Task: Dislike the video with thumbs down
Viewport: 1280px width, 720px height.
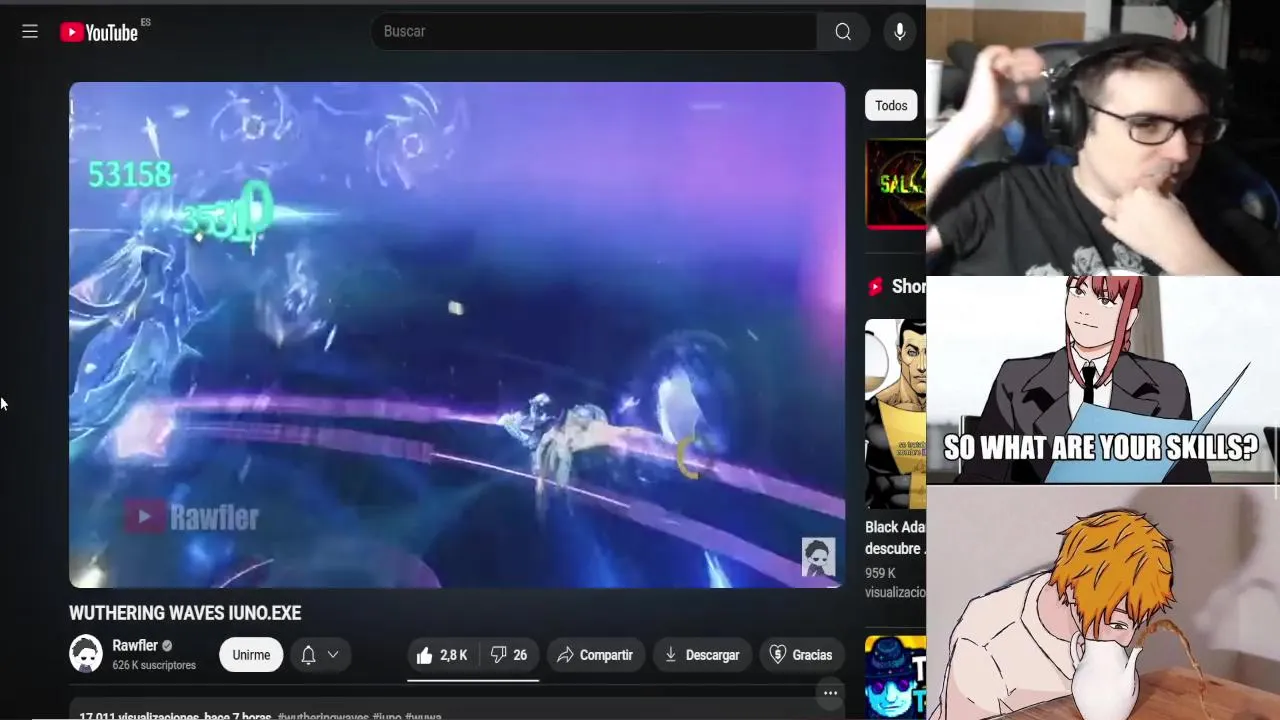Action: click(508, 655)
